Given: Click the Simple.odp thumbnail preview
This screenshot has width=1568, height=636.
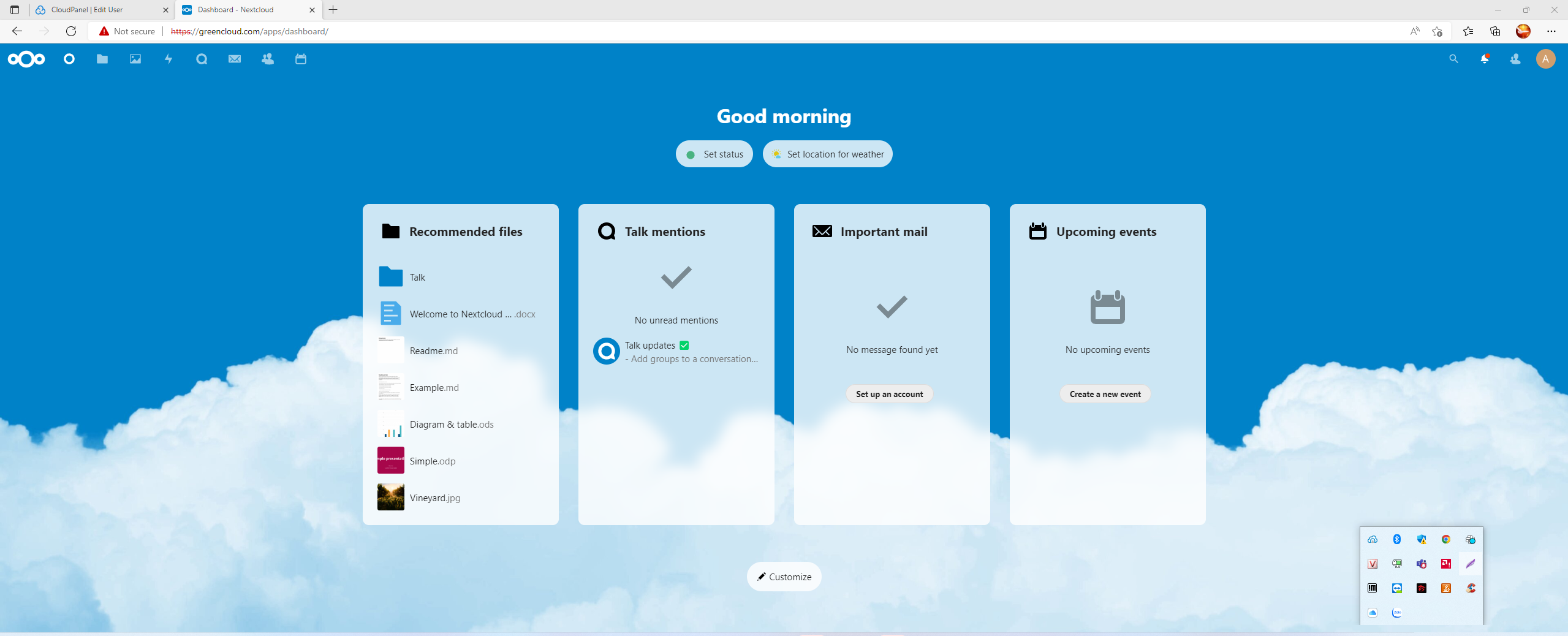Looking at the screenshot, I should (391, 460).
